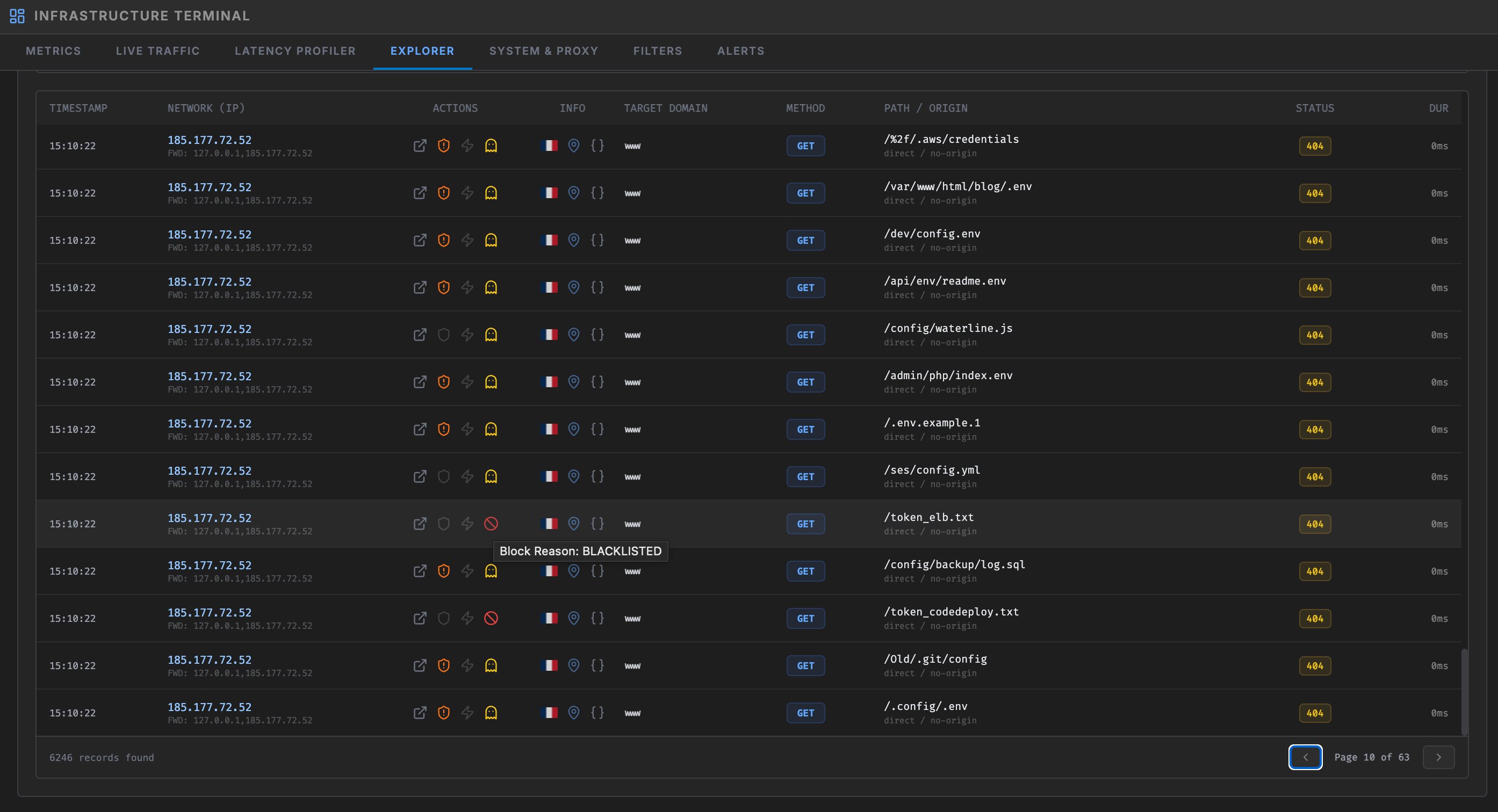Screen dimensions: 1498x812
Task: Click IP 185.177.72.52 in /%2f/.aws/credentials row
Action: pos(210,140)
